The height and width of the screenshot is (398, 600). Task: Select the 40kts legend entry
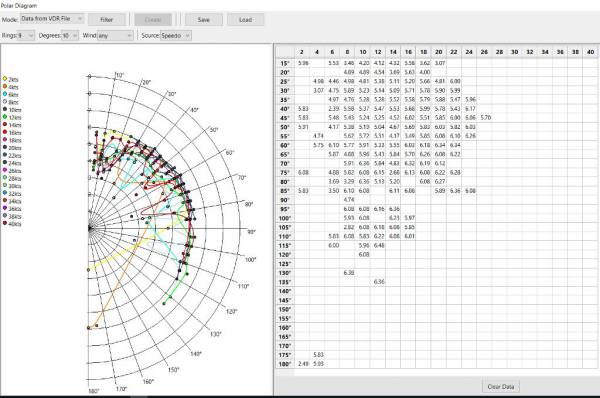coord(12,224)
